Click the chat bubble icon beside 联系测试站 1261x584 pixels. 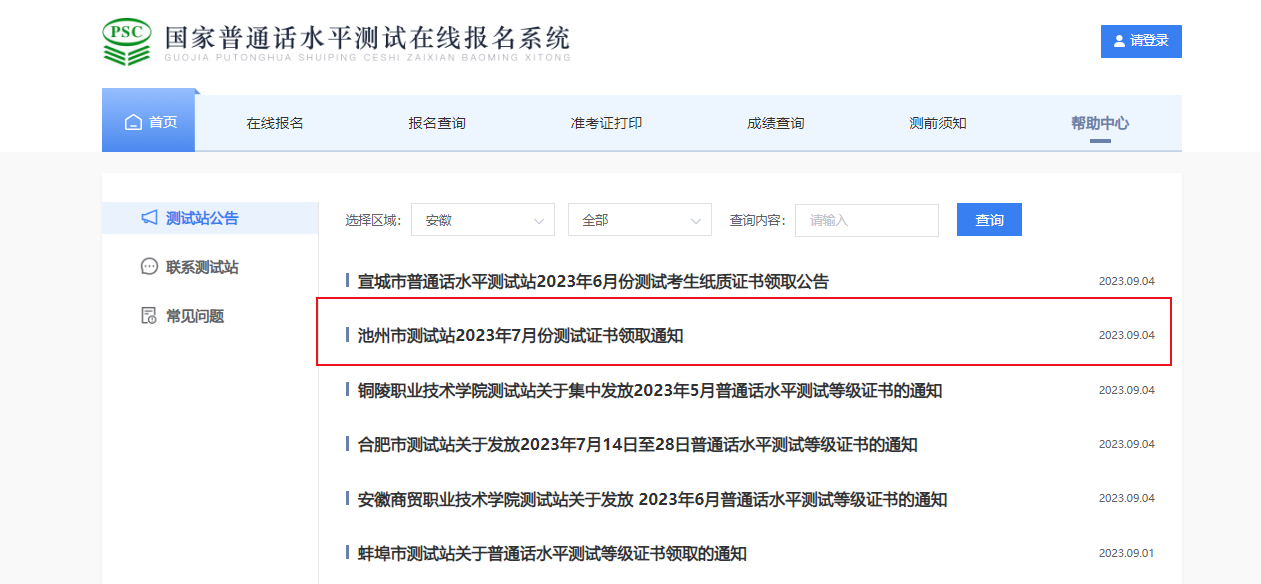click(149, 267)
